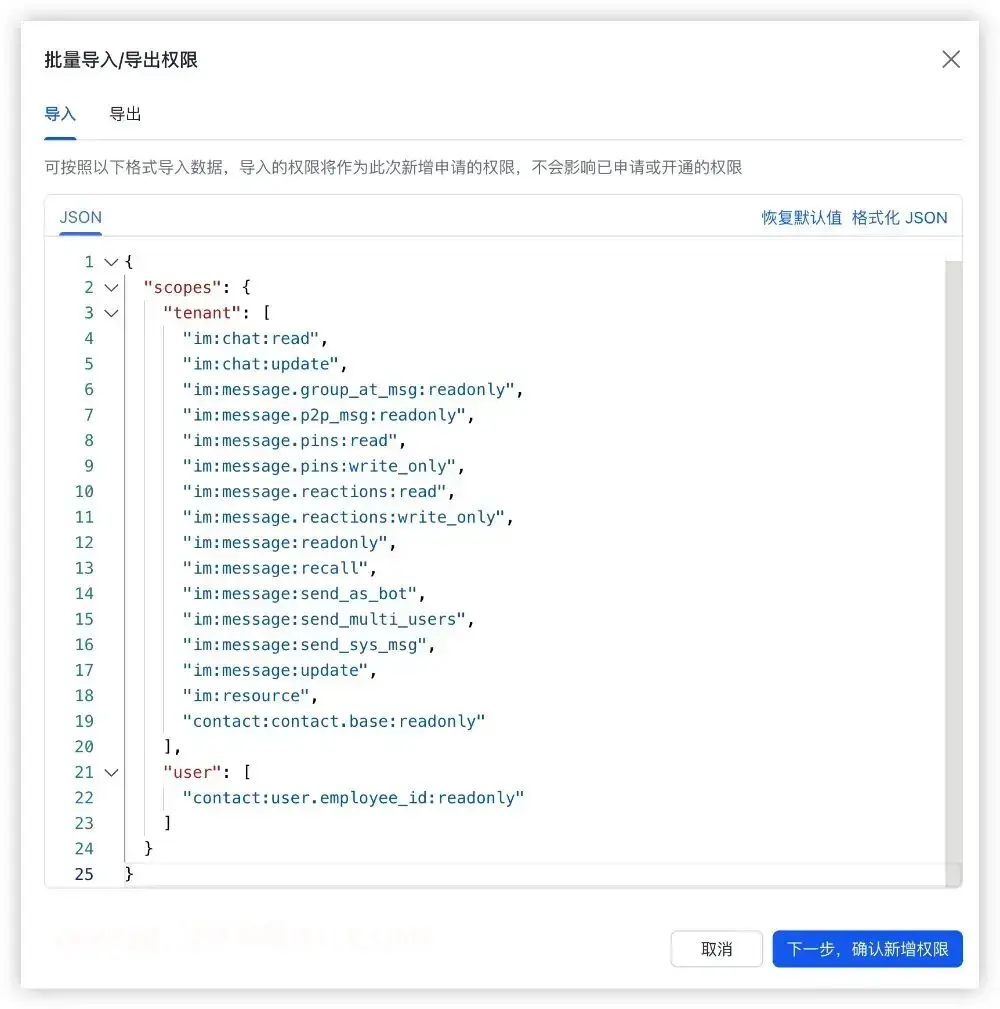Open the JSON editor tab
This screenshot has width=1000, height=1009.
(x=80, y=217)
